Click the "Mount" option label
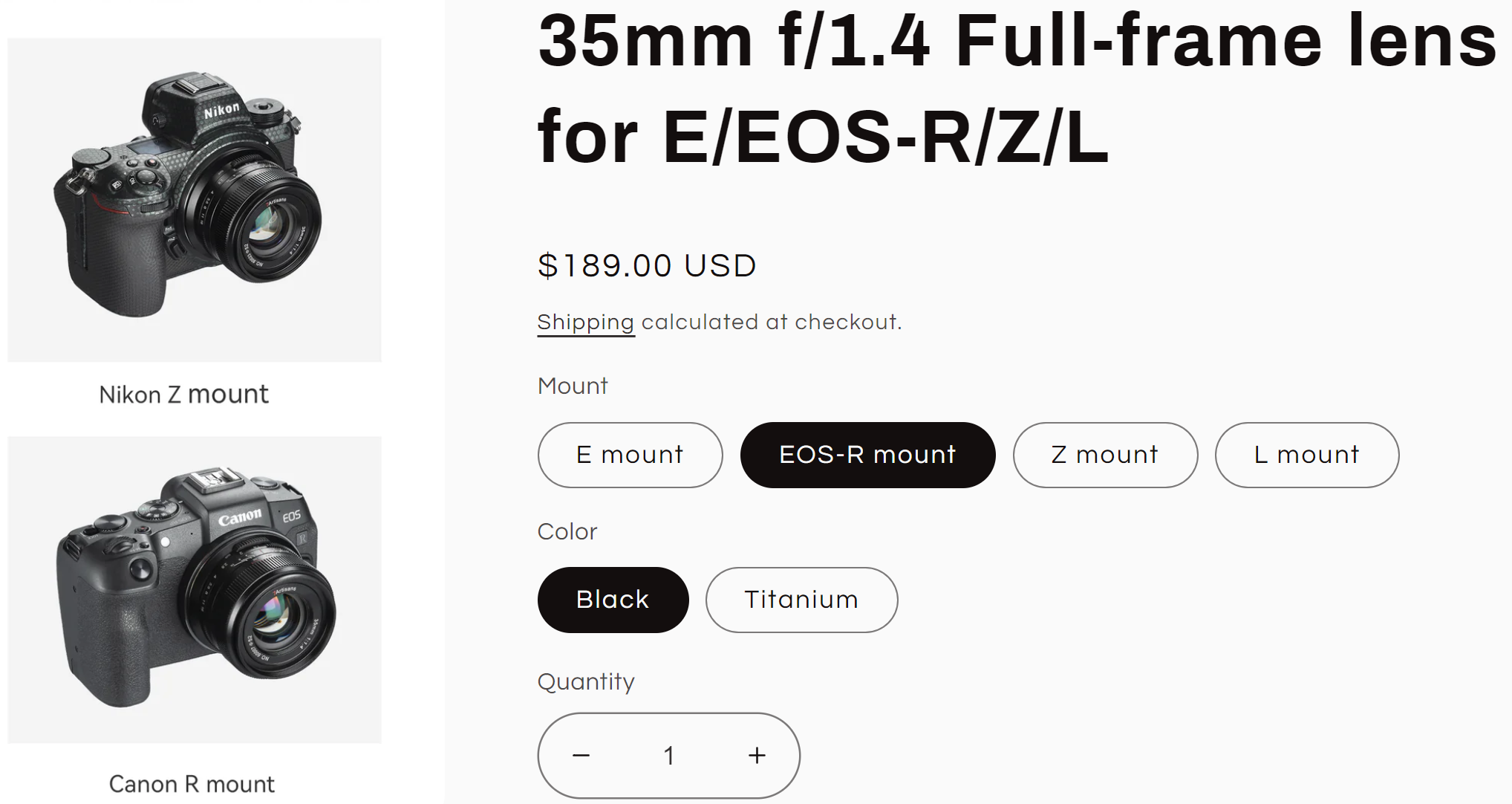 (x=573, y=386)
